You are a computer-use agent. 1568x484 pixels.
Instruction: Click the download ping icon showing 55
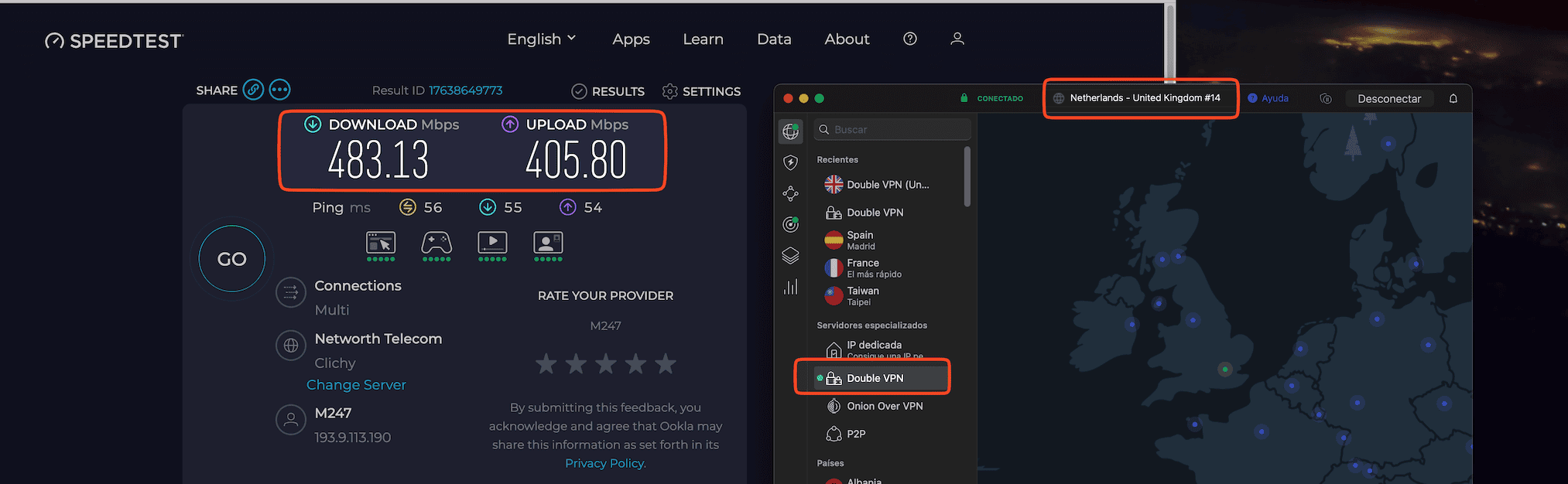tap(488, 207)
